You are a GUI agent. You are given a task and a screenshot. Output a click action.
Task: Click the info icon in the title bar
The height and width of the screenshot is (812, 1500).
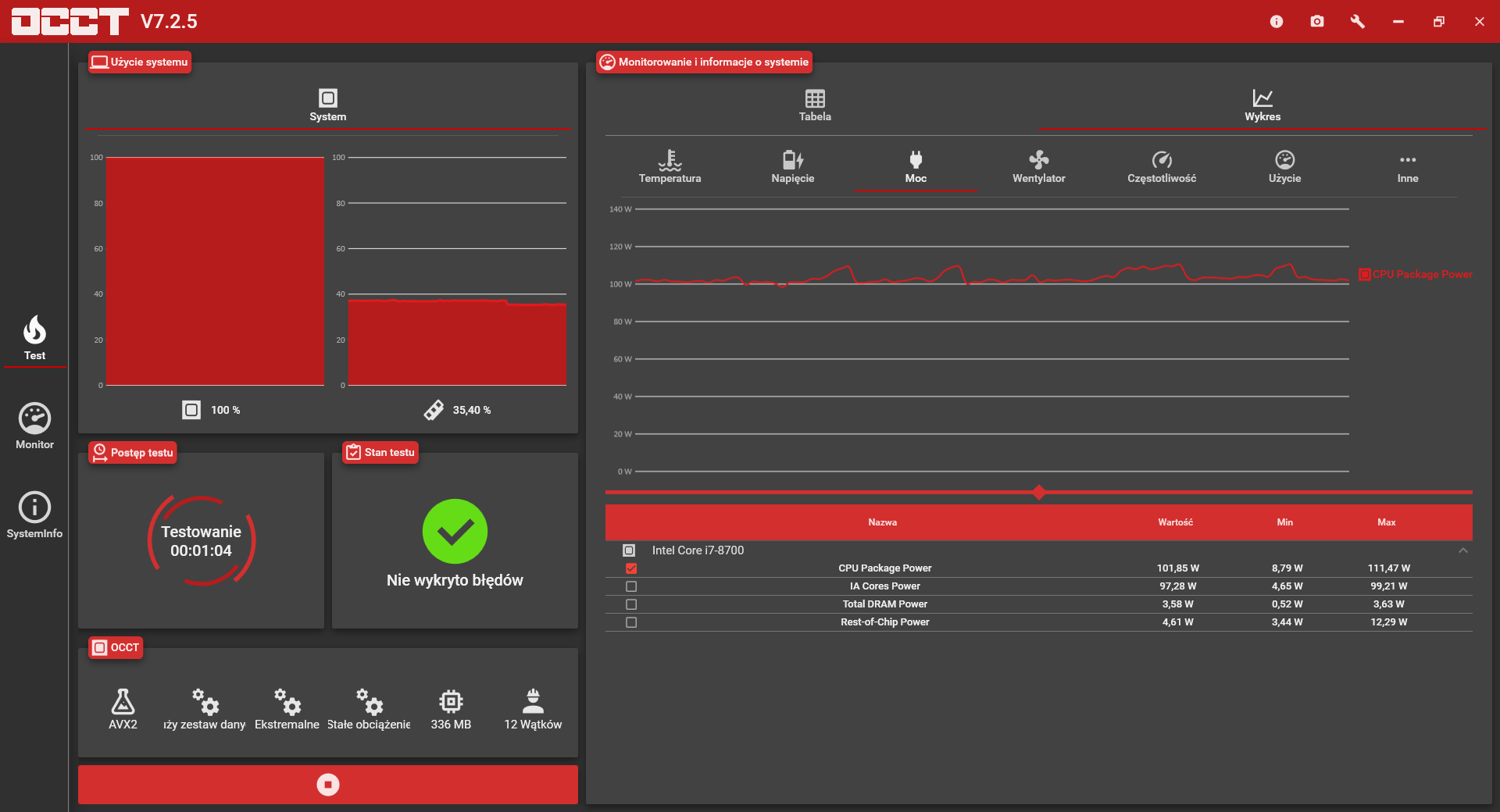pyautogui.click(x=1277, y=21)
